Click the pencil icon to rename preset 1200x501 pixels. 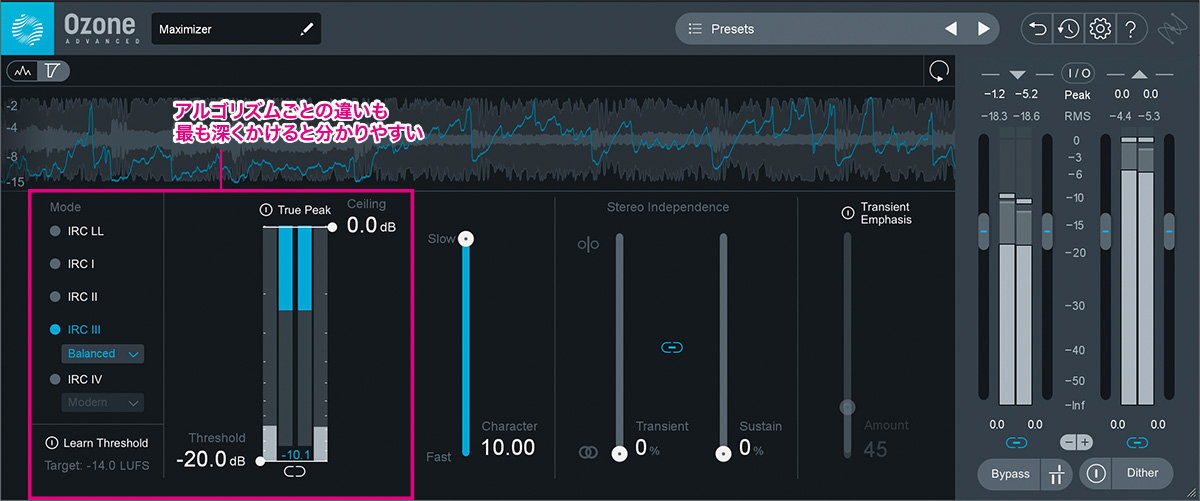307,30
